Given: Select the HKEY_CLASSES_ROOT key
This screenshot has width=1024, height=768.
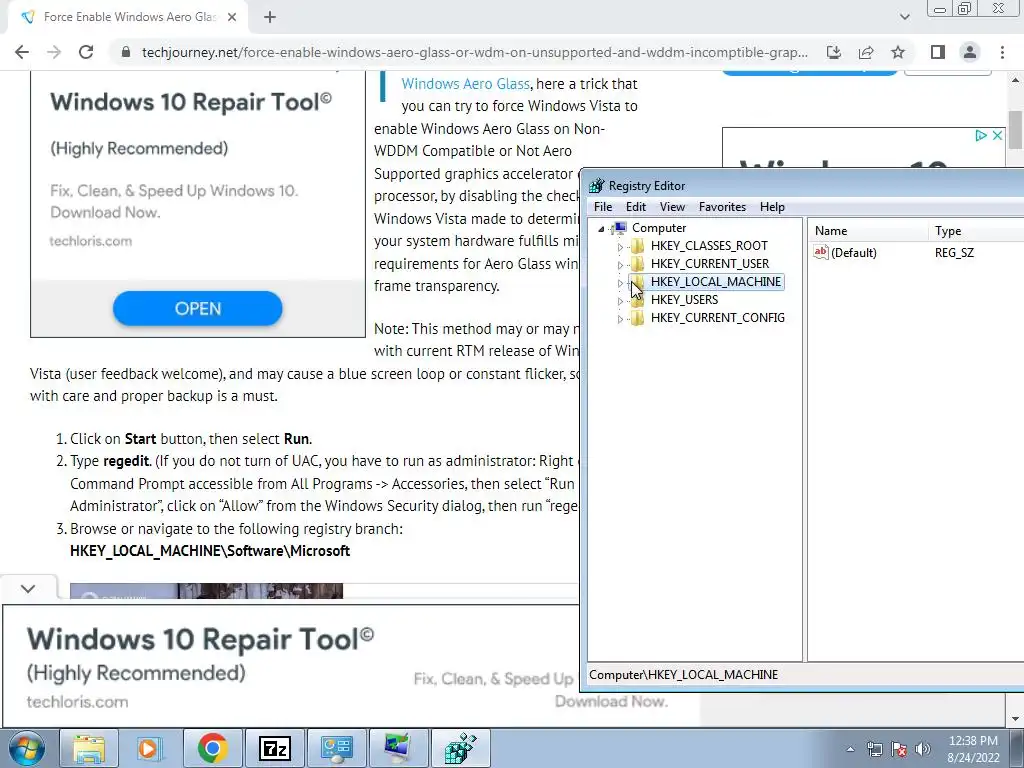Looking at the screenshot, I should (709, 246).
